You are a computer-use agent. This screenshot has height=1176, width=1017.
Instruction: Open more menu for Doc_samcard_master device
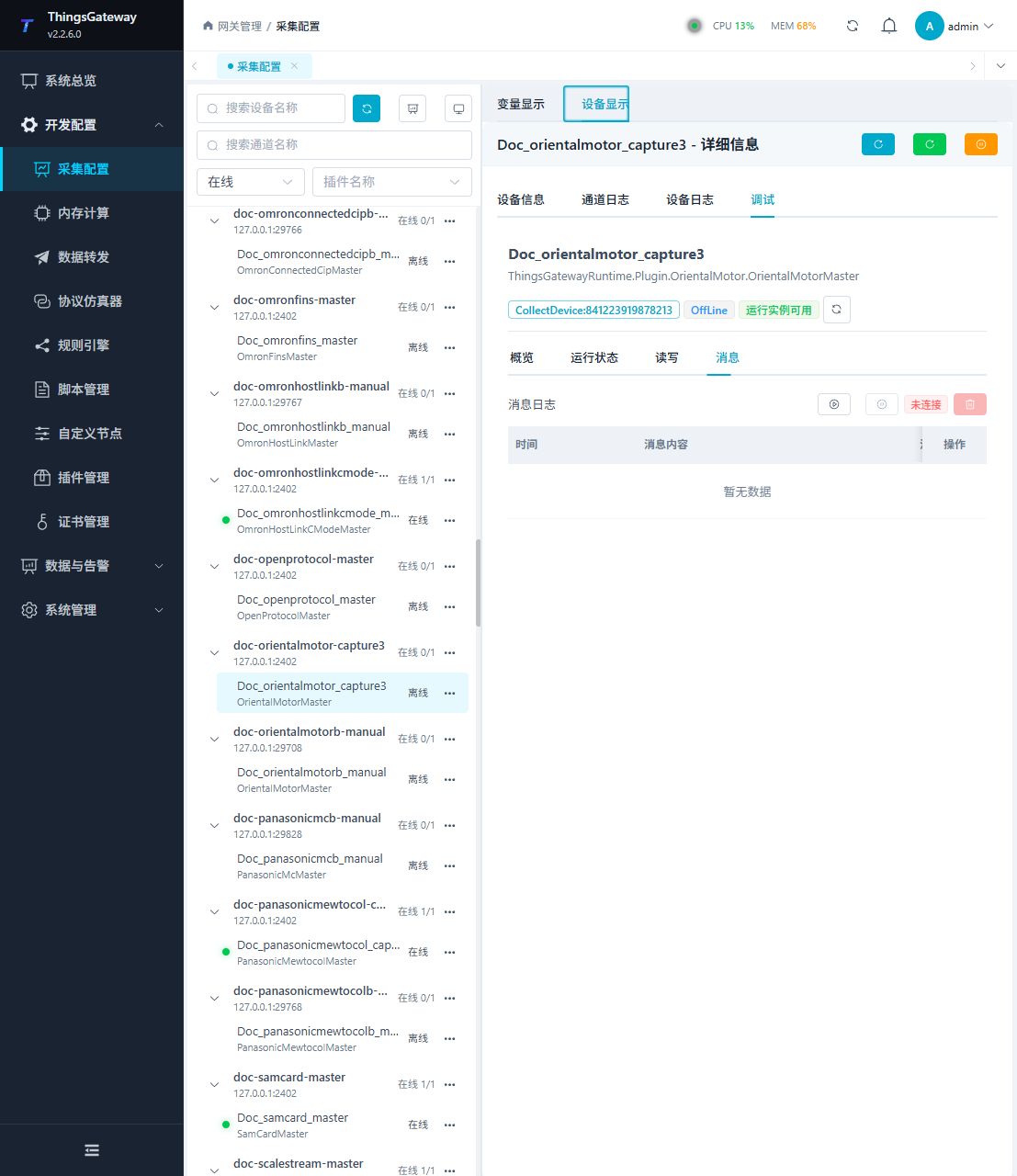click(450, 1125)
